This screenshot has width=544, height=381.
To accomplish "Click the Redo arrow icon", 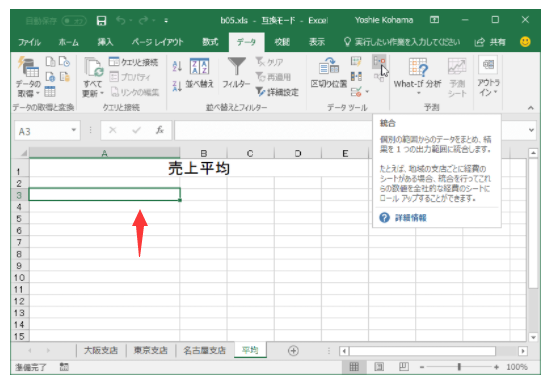I will 143,21.
